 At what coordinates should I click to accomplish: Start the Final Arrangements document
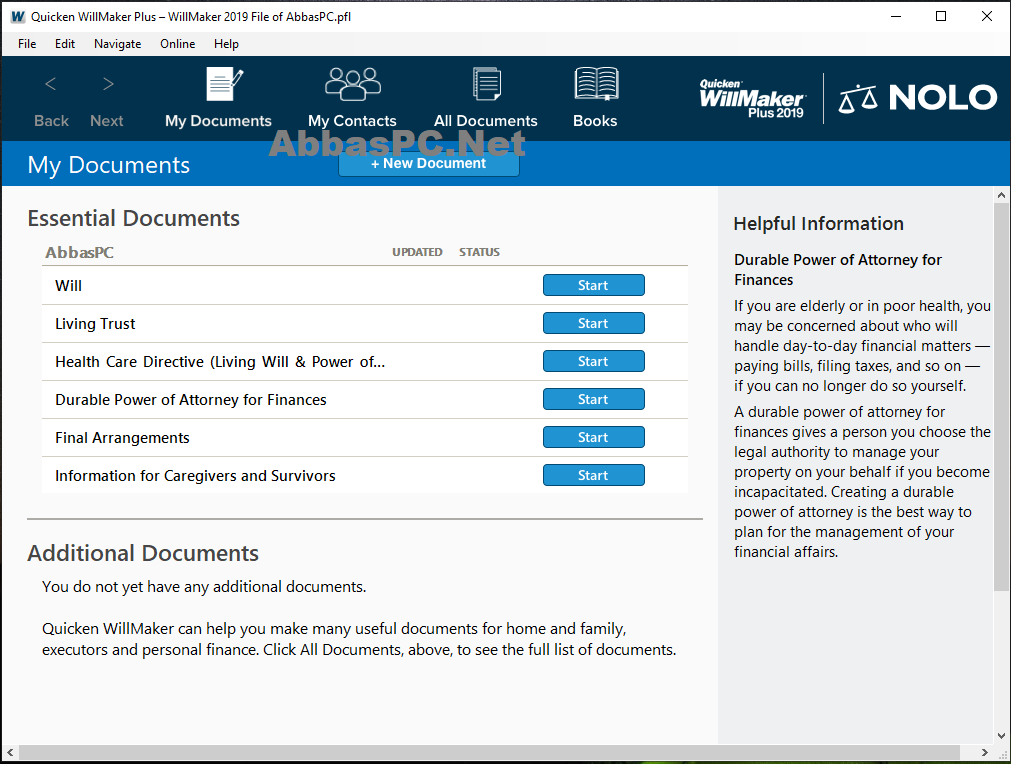pos(593,437)
